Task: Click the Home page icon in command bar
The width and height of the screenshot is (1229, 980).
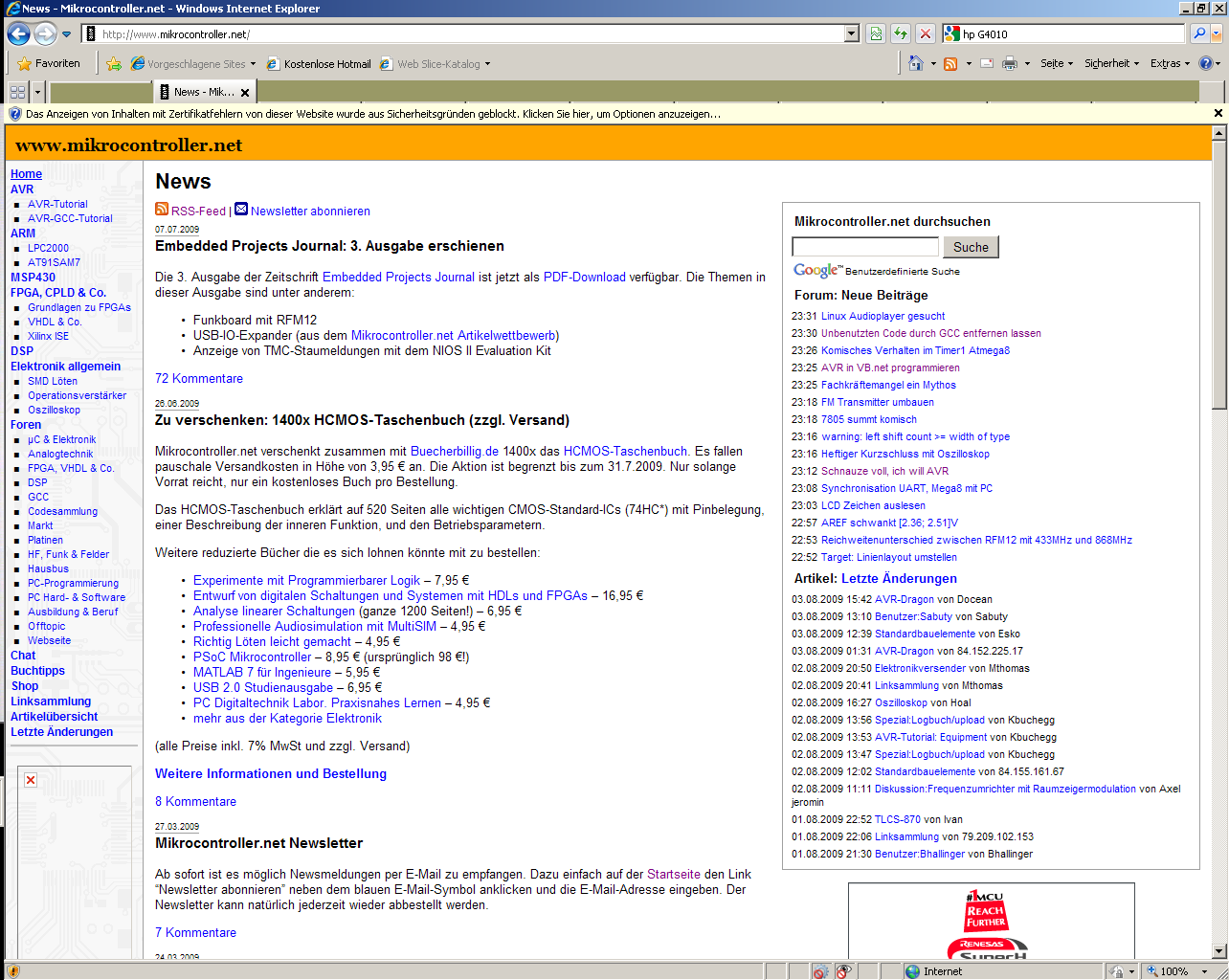Action: click(916, 63)
